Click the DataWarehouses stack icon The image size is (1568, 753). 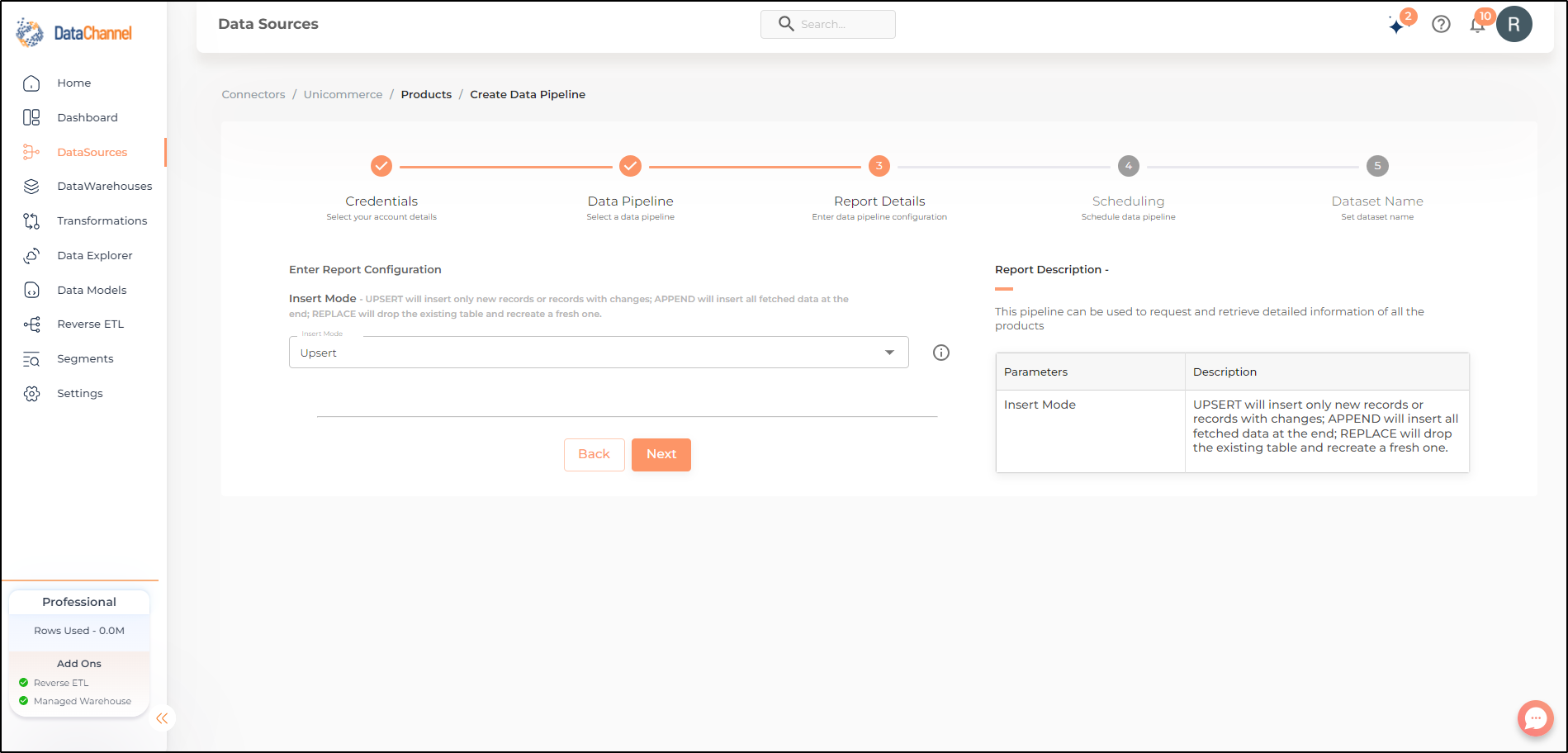[31, 187]
